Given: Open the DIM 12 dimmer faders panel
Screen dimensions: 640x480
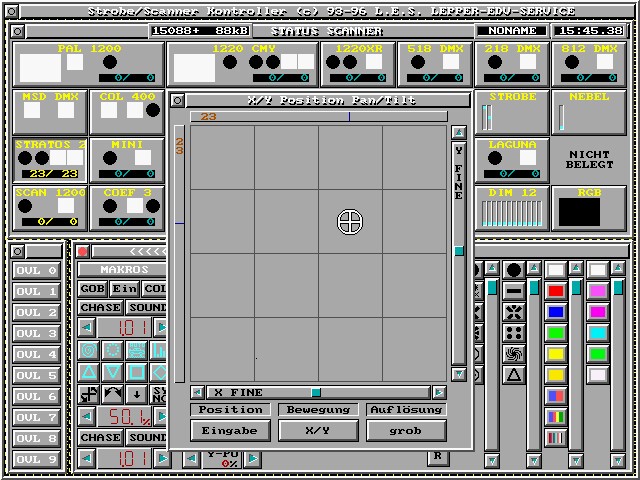Looking at the screenshot, I should [512, 208].
